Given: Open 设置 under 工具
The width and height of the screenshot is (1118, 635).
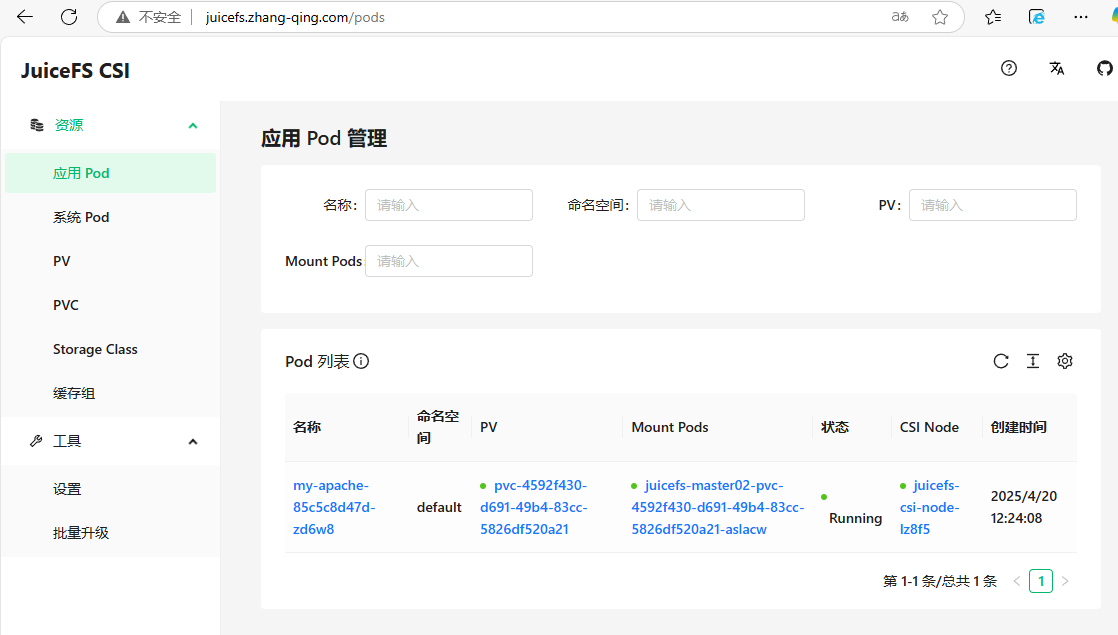Looking at the screenshot, I should click(111, 490).
